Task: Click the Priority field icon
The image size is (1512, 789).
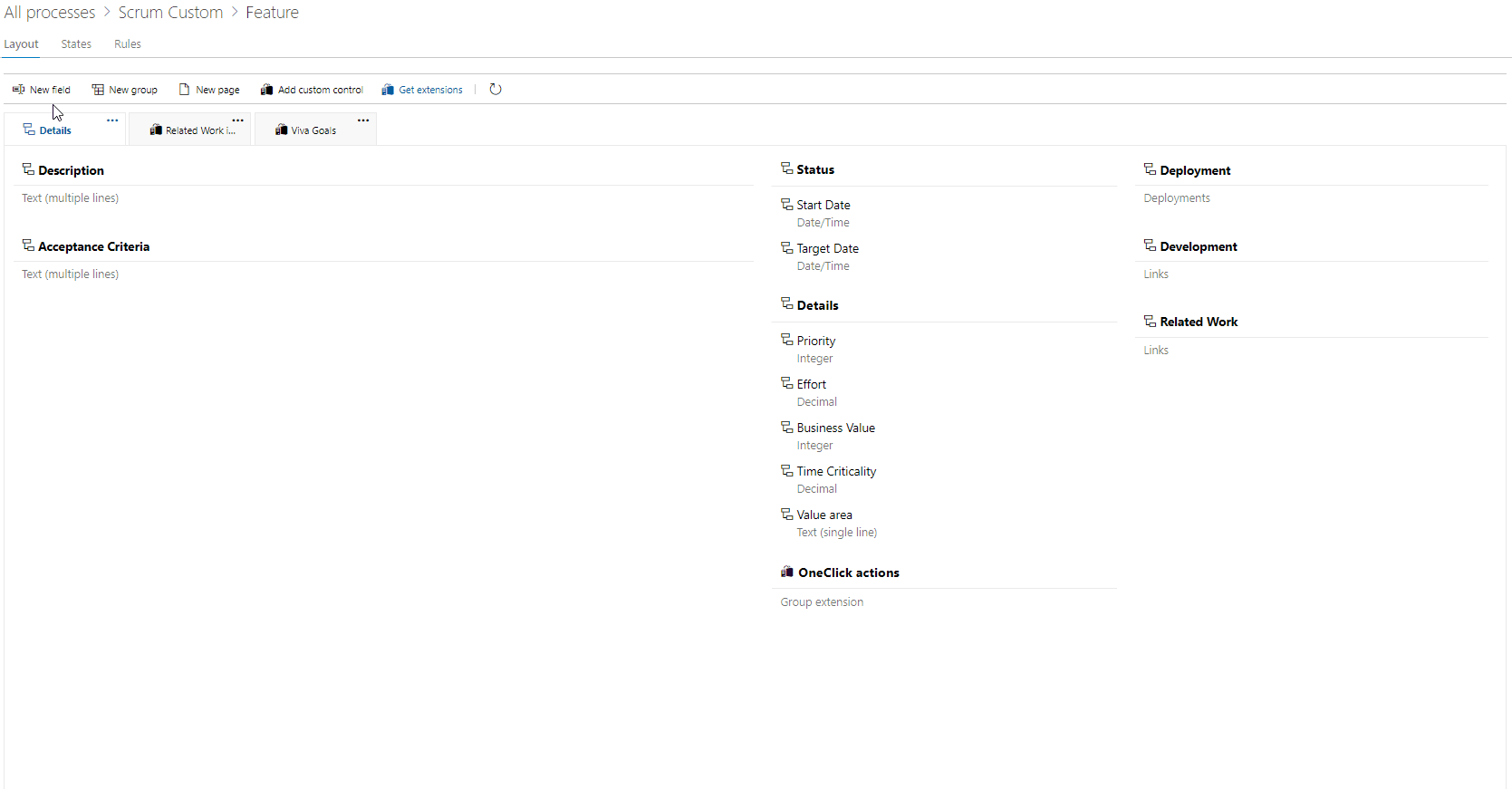Action: coord(786,340)
